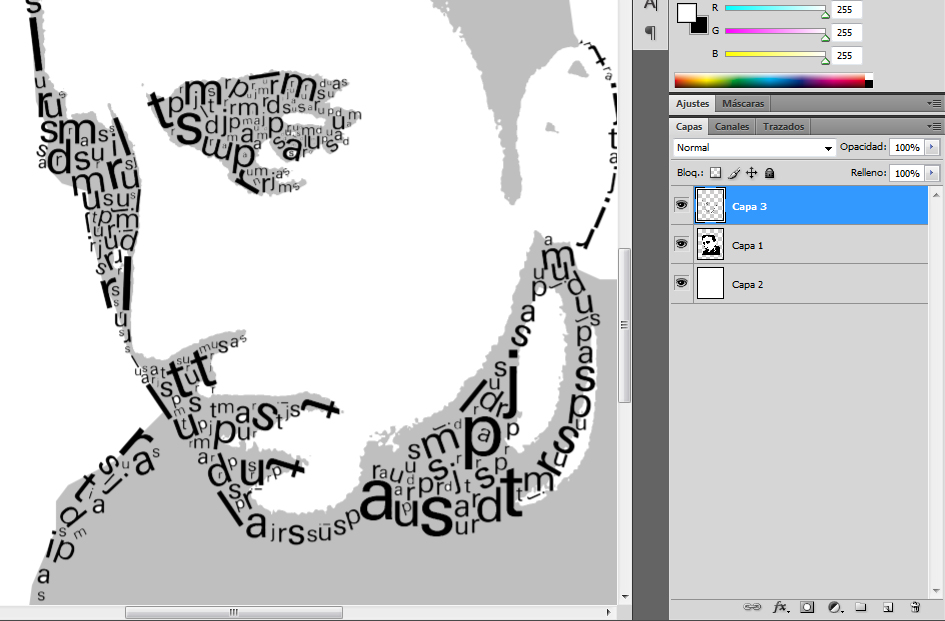Viewport: 945px width, 621px height.
Task: Lock layer position move icon
Action: coord(752,173)
